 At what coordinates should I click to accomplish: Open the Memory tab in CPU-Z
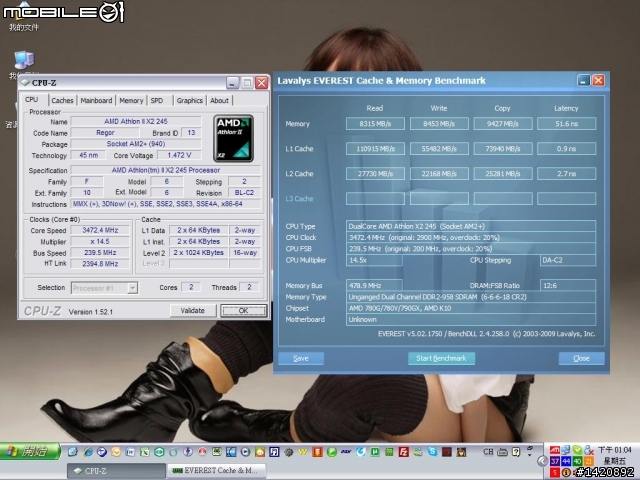(x=131, y=100)
